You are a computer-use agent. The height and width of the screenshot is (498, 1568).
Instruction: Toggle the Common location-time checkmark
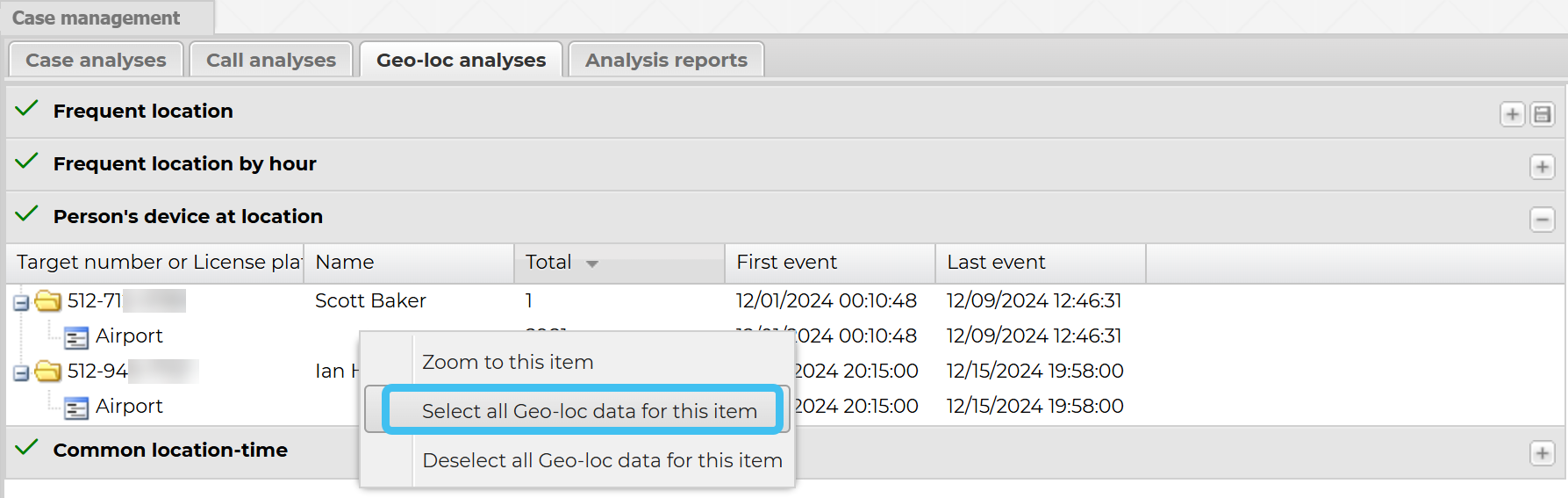pos(27,448)
